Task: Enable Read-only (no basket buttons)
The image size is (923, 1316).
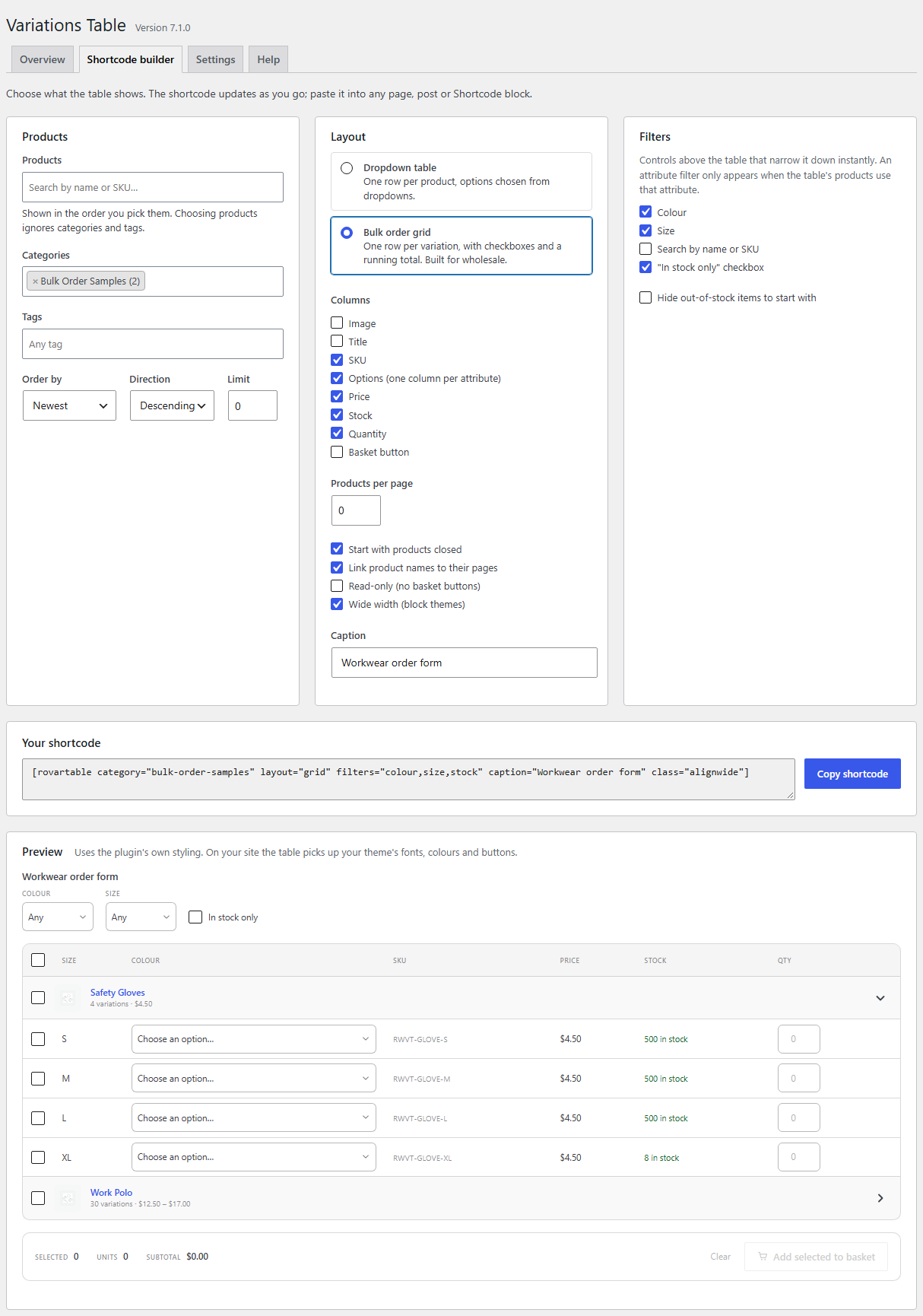Action: click(x=337, y=586)
